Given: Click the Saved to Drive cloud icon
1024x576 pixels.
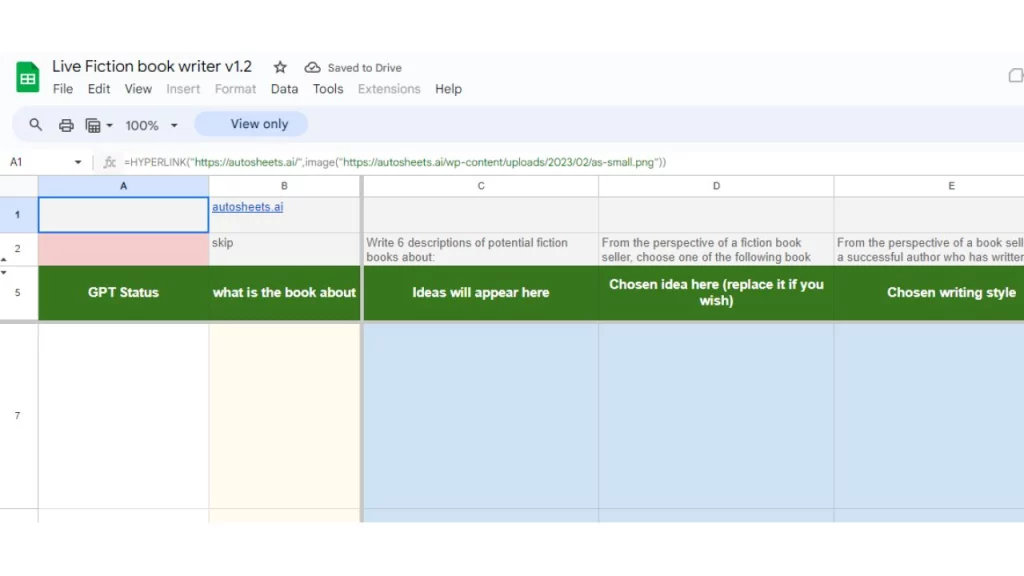Looking at the screenshot, I should pos(313,67).
